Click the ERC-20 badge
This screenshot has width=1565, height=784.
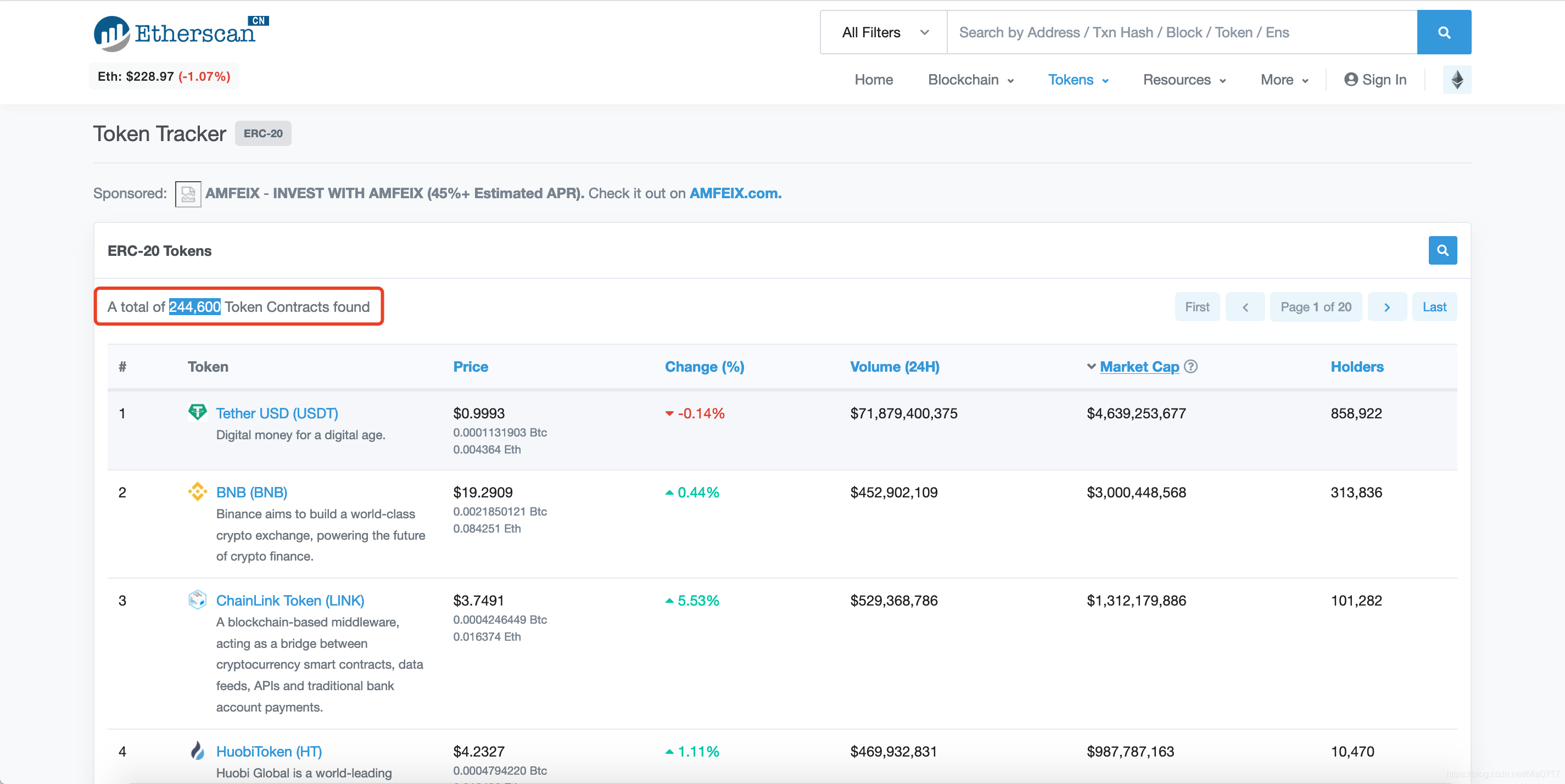(x=262, y=133)
